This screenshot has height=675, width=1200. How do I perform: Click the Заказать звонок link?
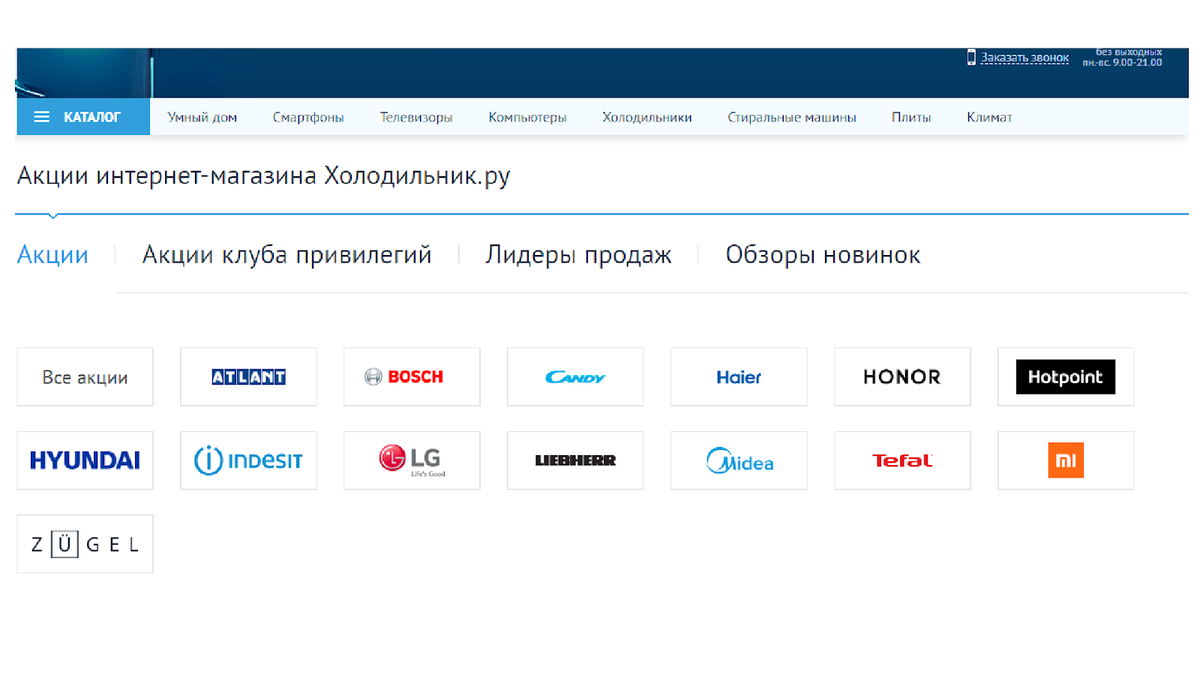(1025, 58)
